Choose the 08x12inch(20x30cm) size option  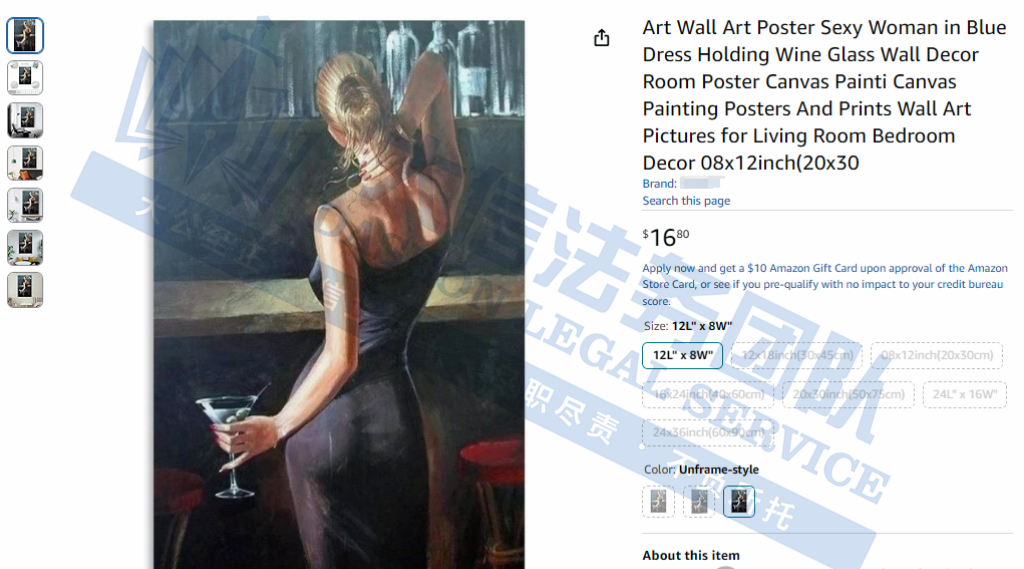(936, 355)
